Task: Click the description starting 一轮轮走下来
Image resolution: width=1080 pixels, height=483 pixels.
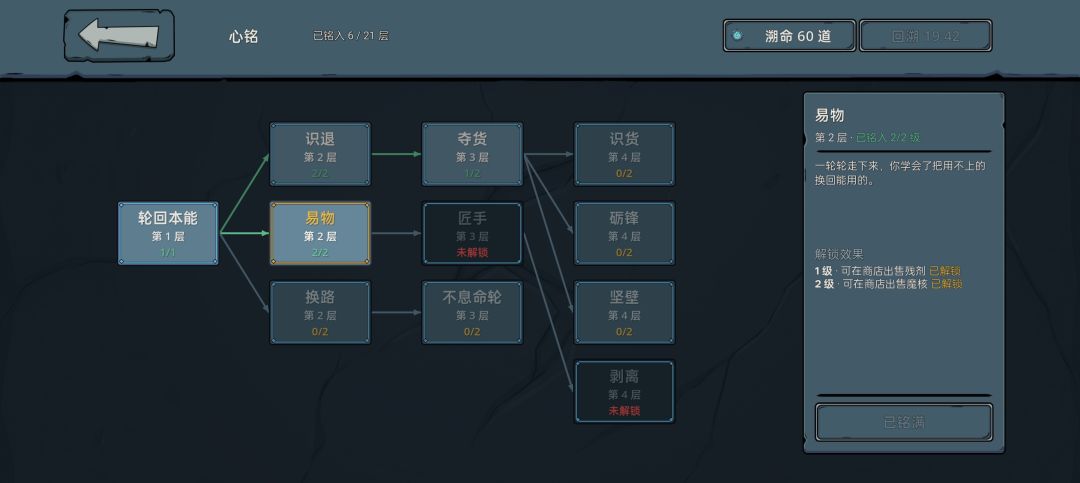Action: point(901,173)
